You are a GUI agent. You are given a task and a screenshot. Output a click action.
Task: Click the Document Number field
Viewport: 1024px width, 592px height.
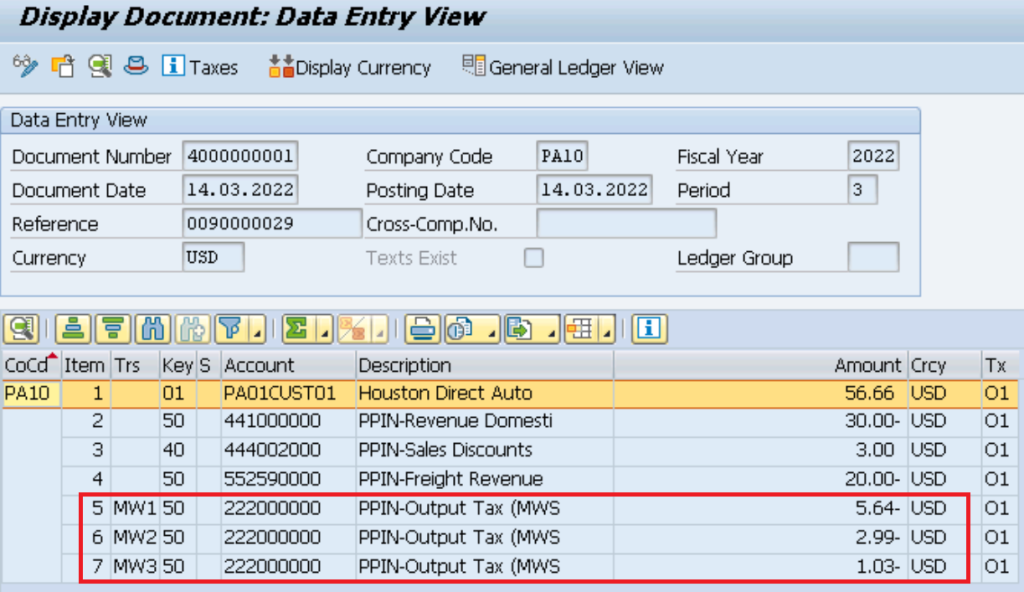(240, 157)
